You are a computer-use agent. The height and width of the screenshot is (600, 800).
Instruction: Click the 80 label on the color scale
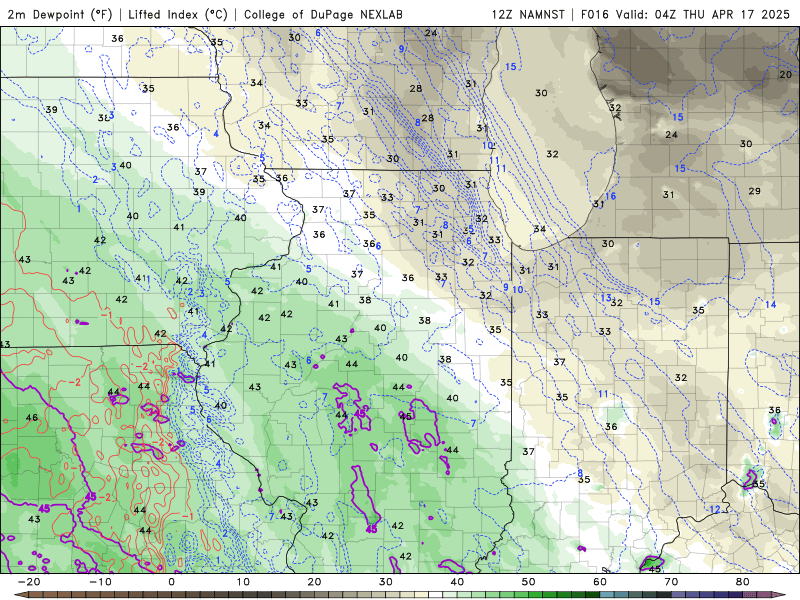point(743,582)
